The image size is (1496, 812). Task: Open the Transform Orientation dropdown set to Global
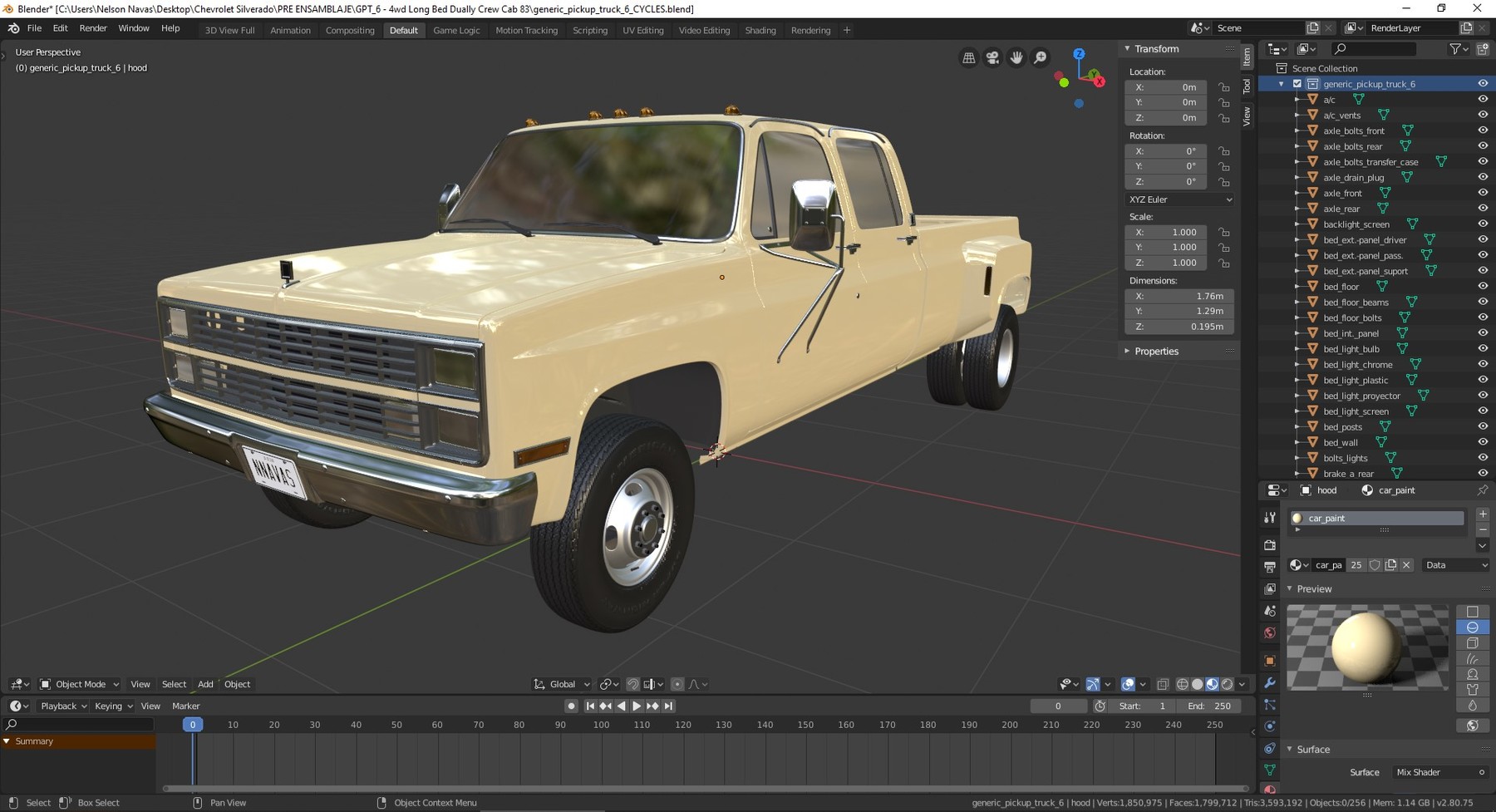click(562, 684)
